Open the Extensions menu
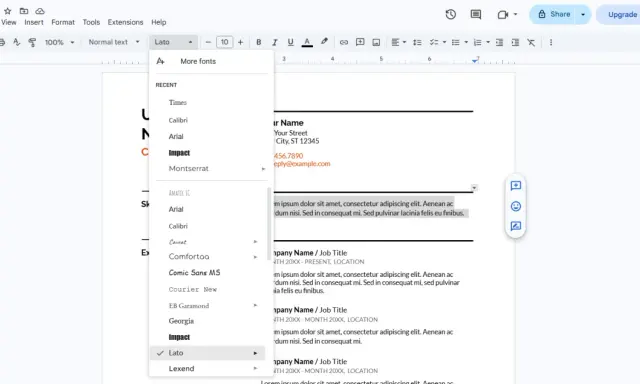This screenshot has width=640, height=384. point(125,22)
